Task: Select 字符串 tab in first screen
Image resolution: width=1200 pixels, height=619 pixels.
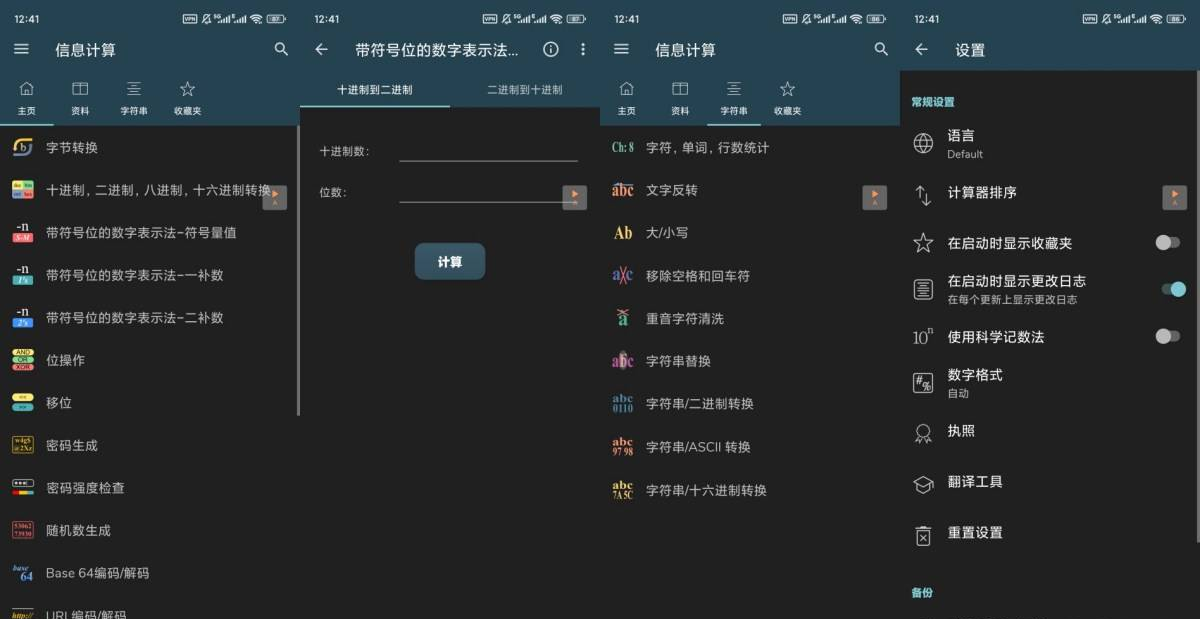Action: (134, 98)
